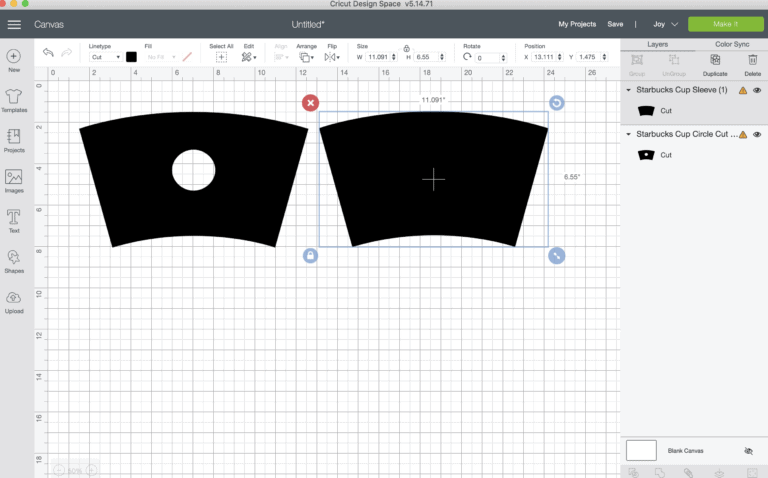Open the Templates panel in sidebar
The width and height of the screenshot is (768, 478).
[14, 99]
